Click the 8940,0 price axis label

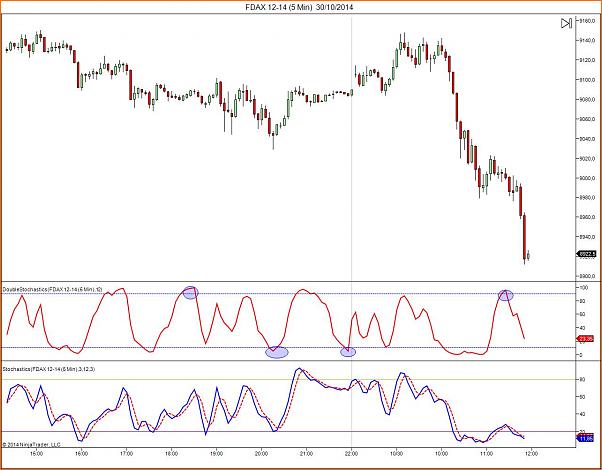tap(588, 237)
